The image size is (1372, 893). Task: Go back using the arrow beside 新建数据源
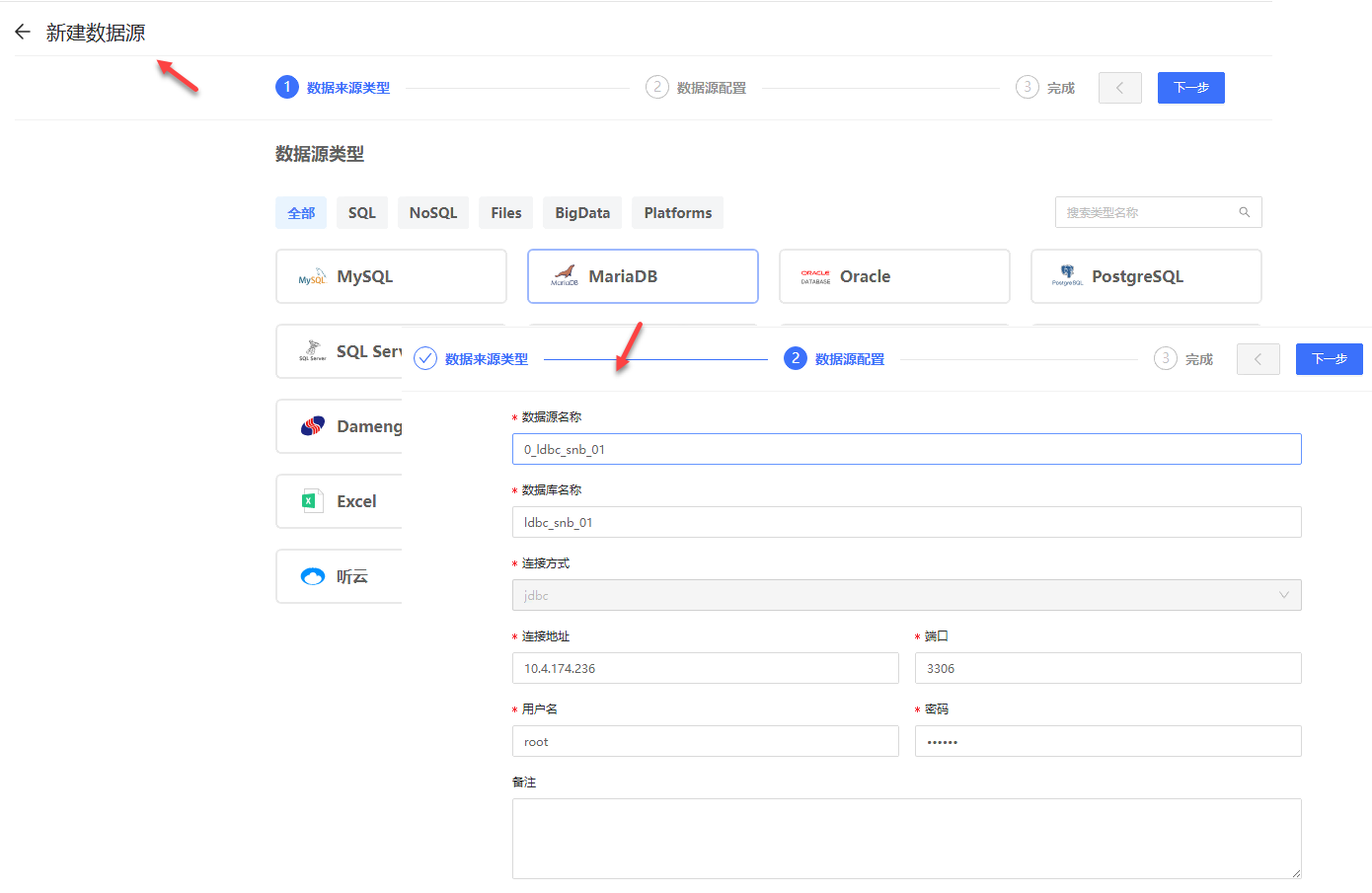click(x=23, y=33)
